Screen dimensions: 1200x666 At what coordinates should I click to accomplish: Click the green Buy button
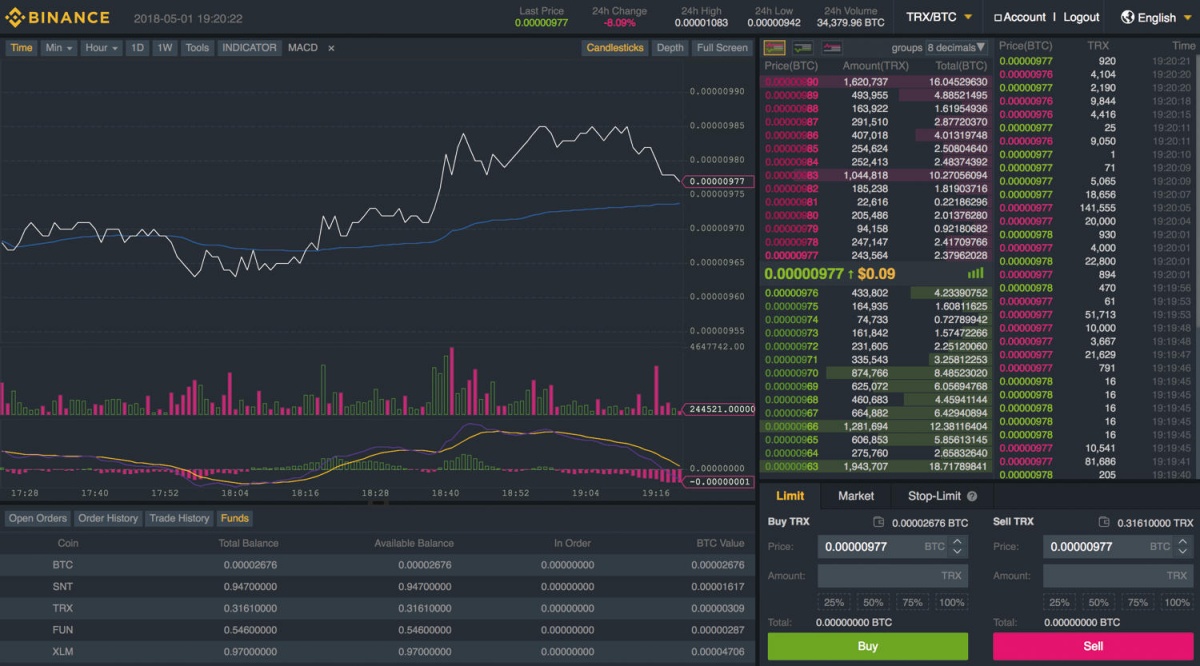tap(868, 646)
